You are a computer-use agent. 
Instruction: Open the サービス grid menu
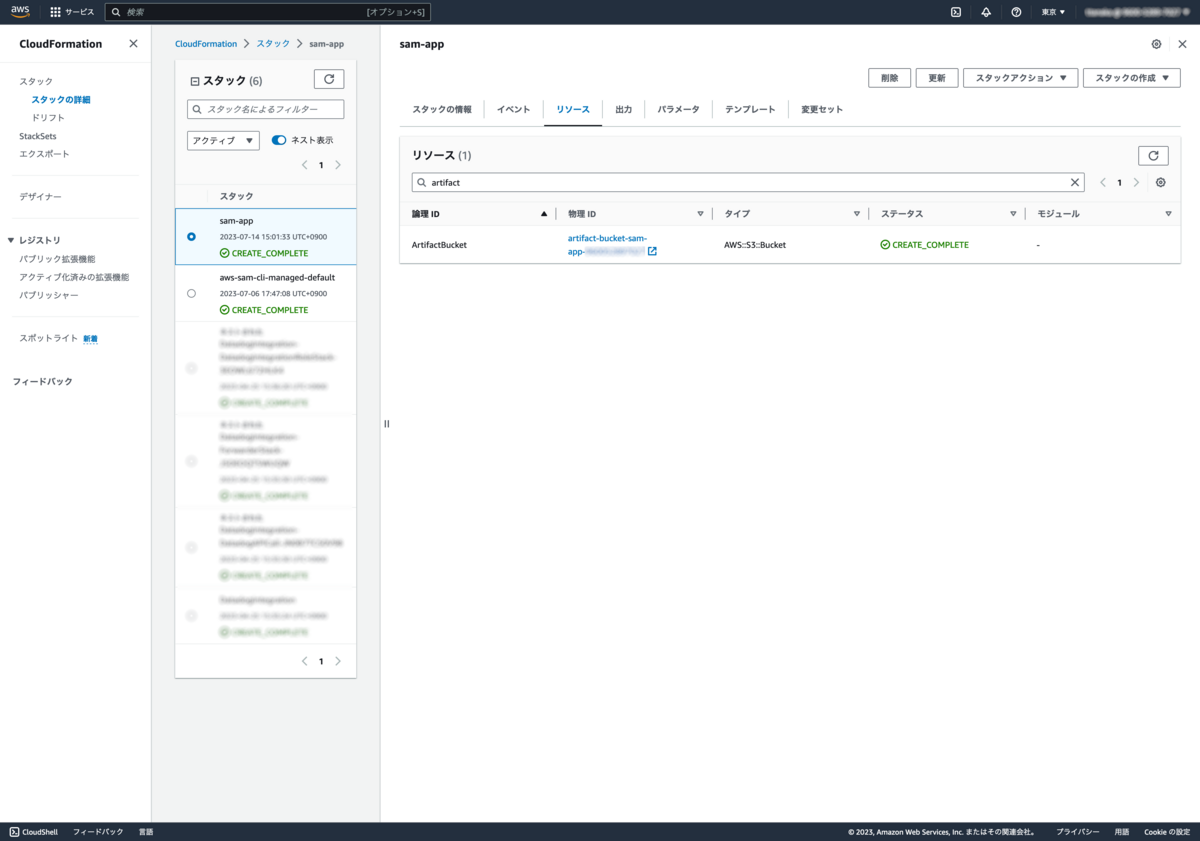pos(72,12)
